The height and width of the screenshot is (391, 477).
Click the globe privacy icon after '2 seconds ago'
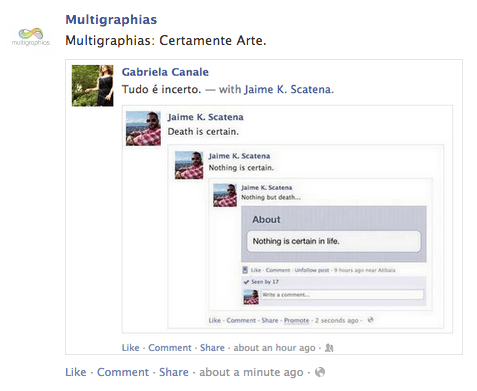[x=370, y=320]
